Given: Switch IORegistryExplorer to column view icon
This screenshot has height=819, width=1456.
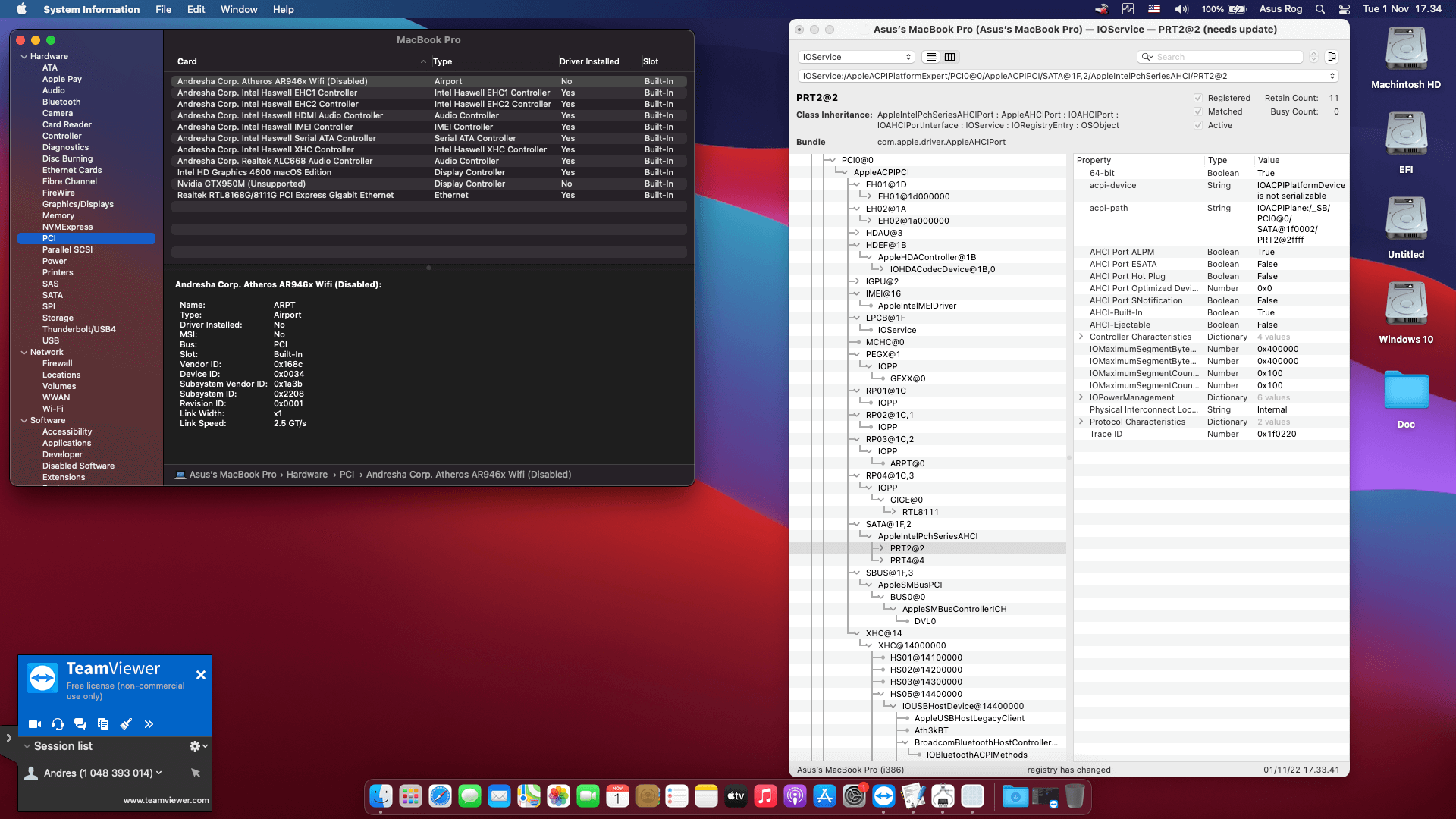Looking at the screenshot, I should tap(949, 57).
